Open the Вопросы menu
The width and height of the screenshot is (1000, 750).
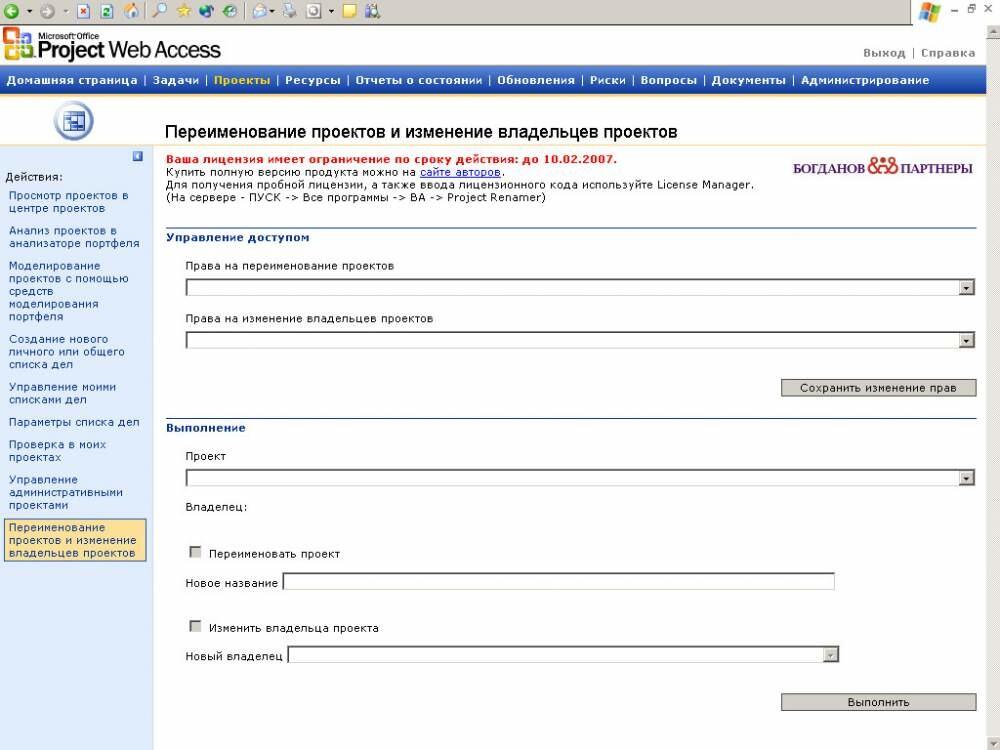pos(668,80)
